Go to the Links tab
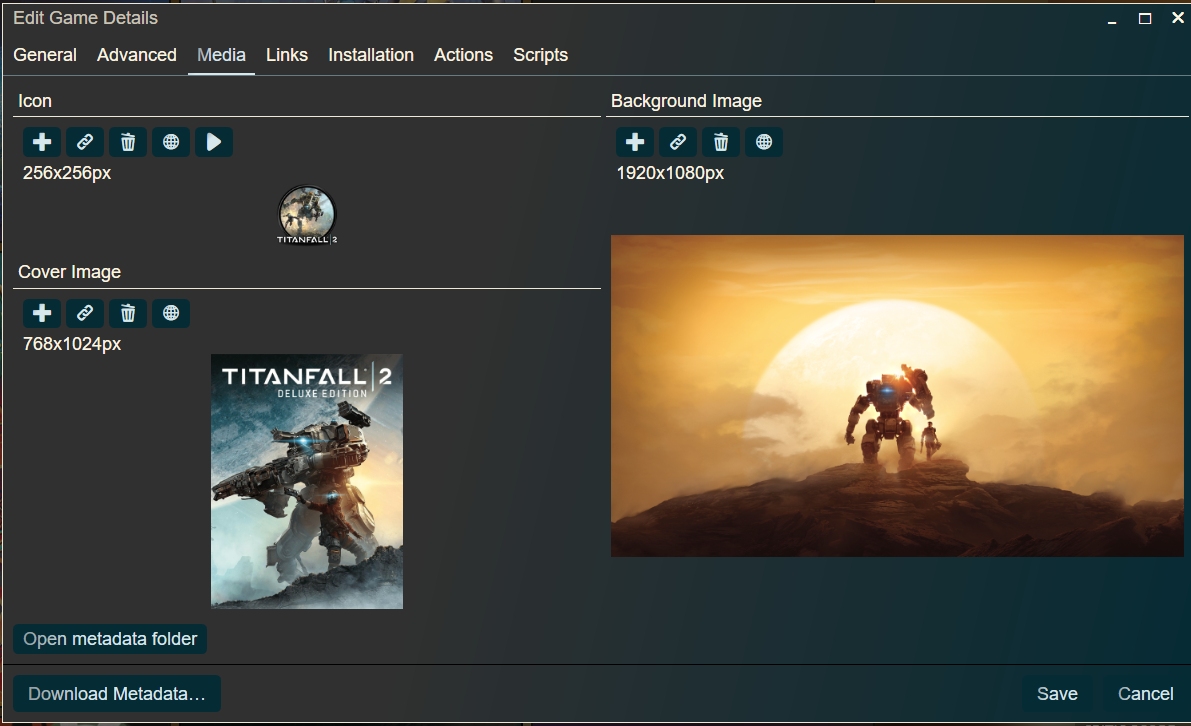This screenshot has width=1191, height=726. [287, 55]
